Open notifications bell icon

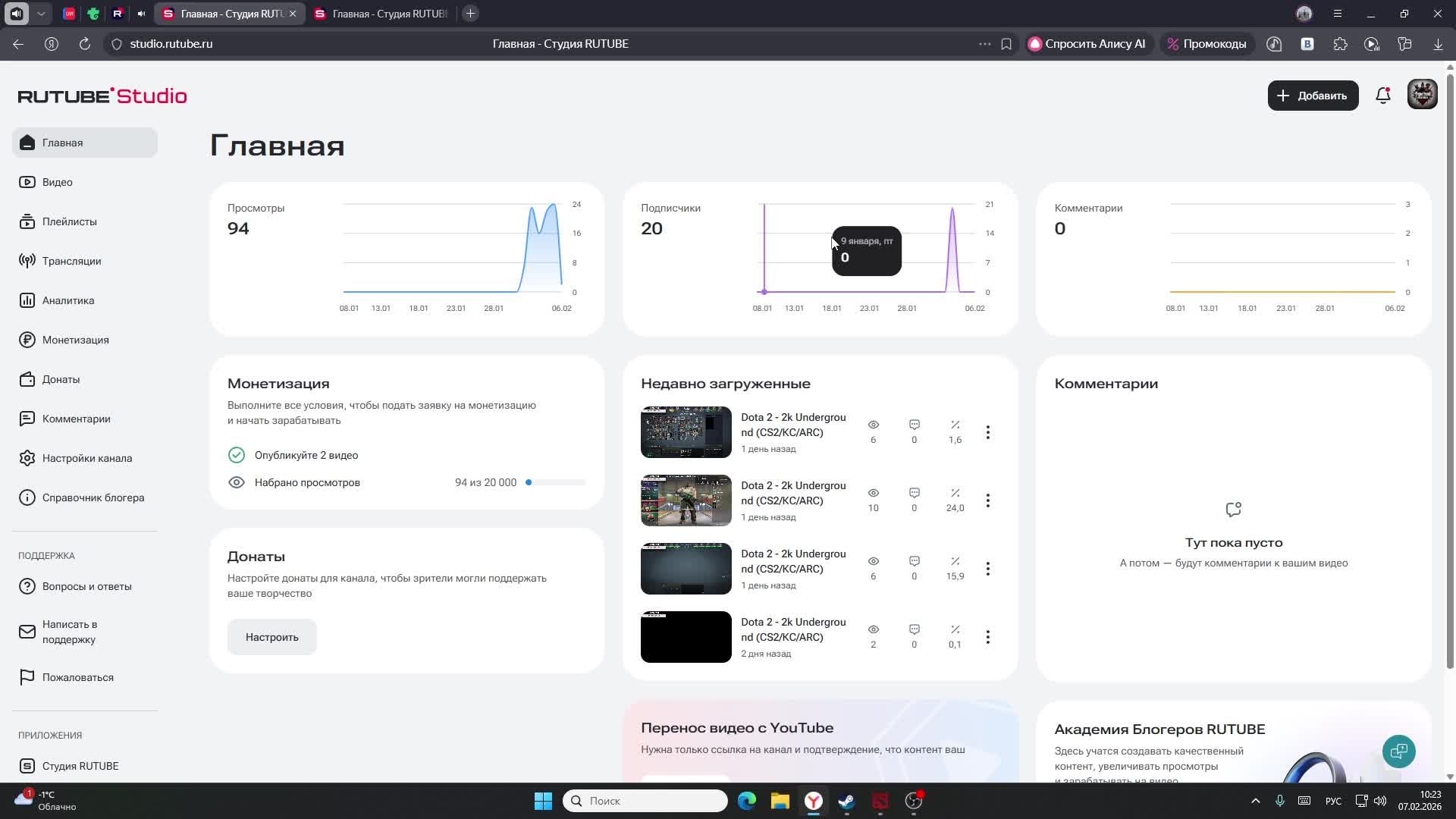coord(1382,96)
